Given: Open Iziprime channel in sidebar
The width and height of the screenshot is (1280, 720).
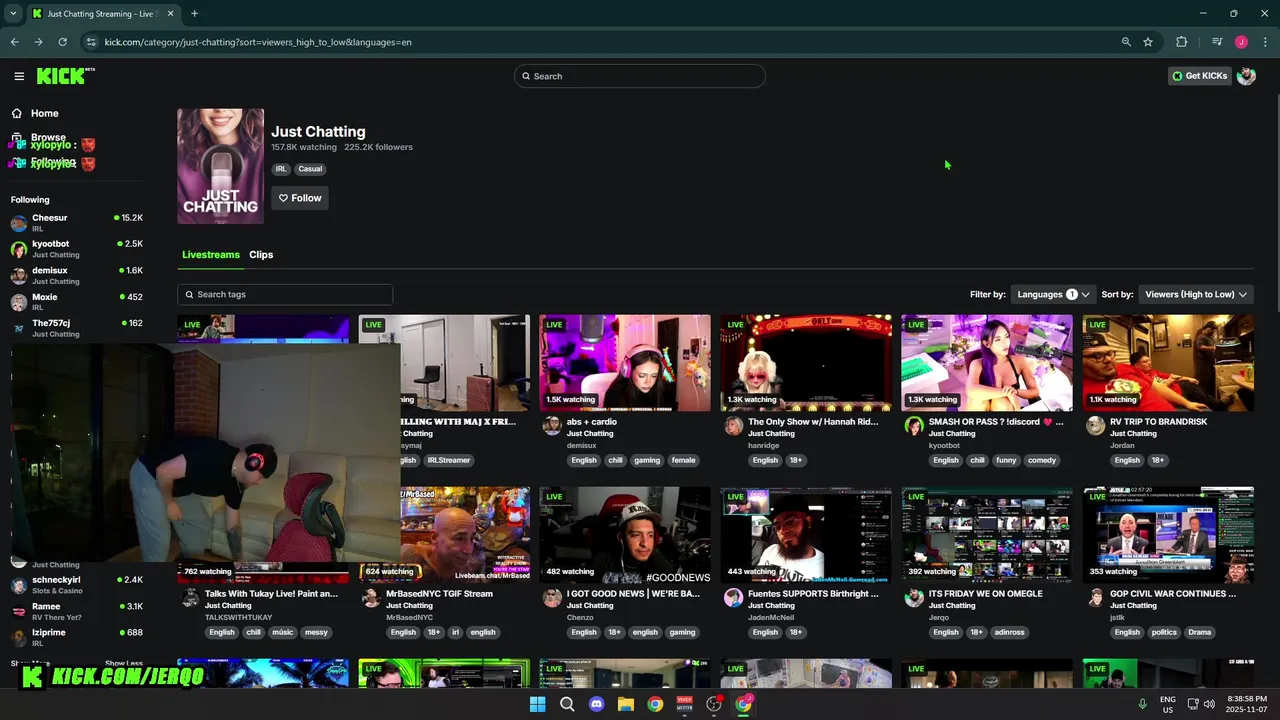Looking at the screenshot, I should tap(77, 637).
